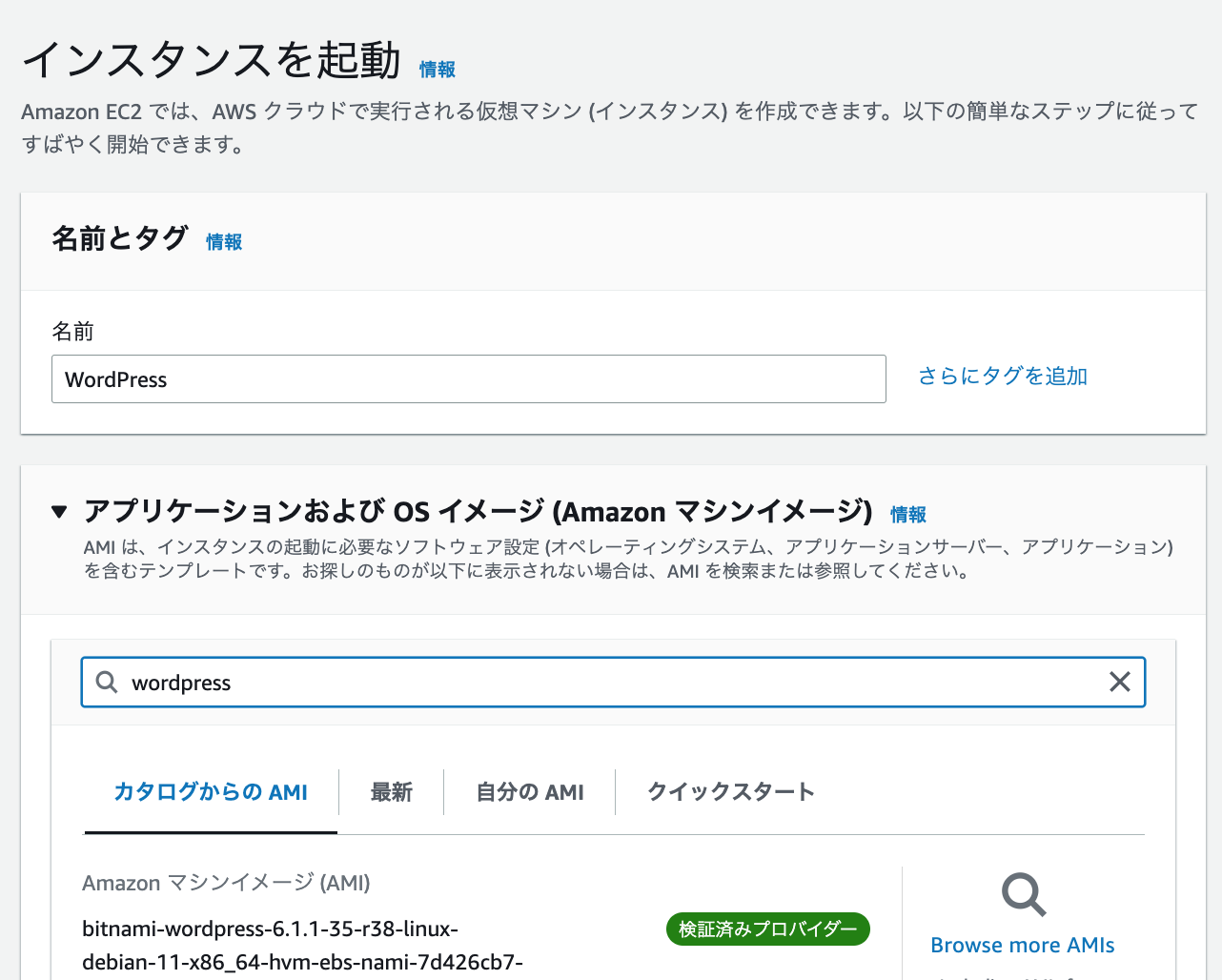Open 情報 beside the 名前とタグ heading
The image size is (1222, 980).
coord(223,242)
